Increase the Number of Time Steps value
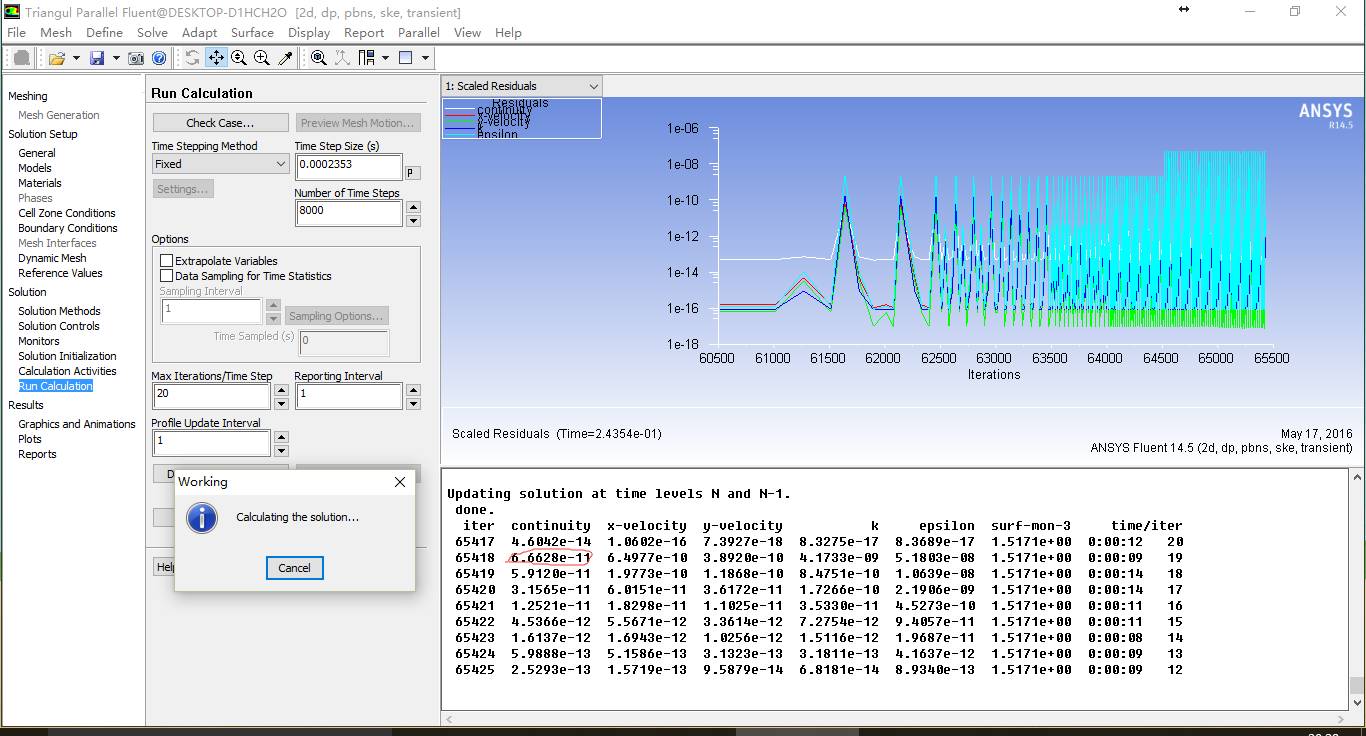Screen dimensions: 1366x736 pos(413,207)
